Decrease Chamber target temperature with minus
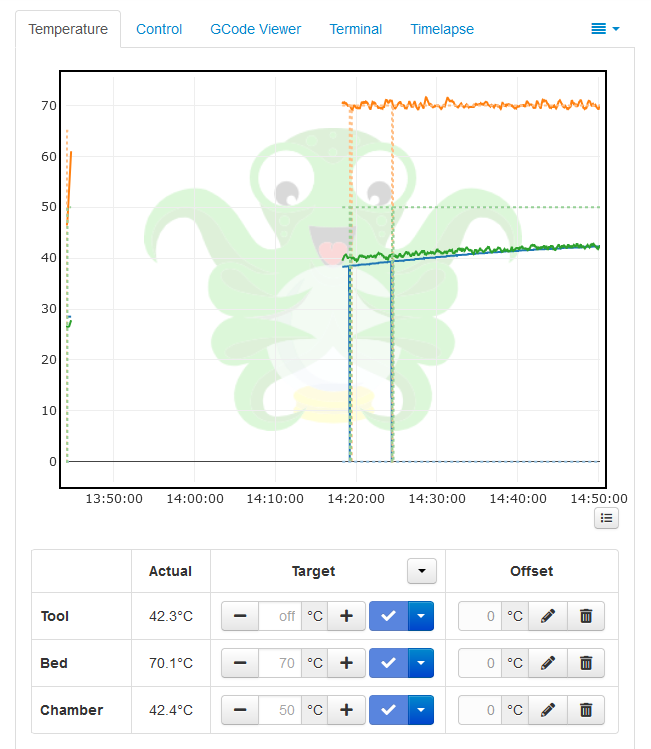This screenshot has height=749, width=651. [x=240, y=710]
